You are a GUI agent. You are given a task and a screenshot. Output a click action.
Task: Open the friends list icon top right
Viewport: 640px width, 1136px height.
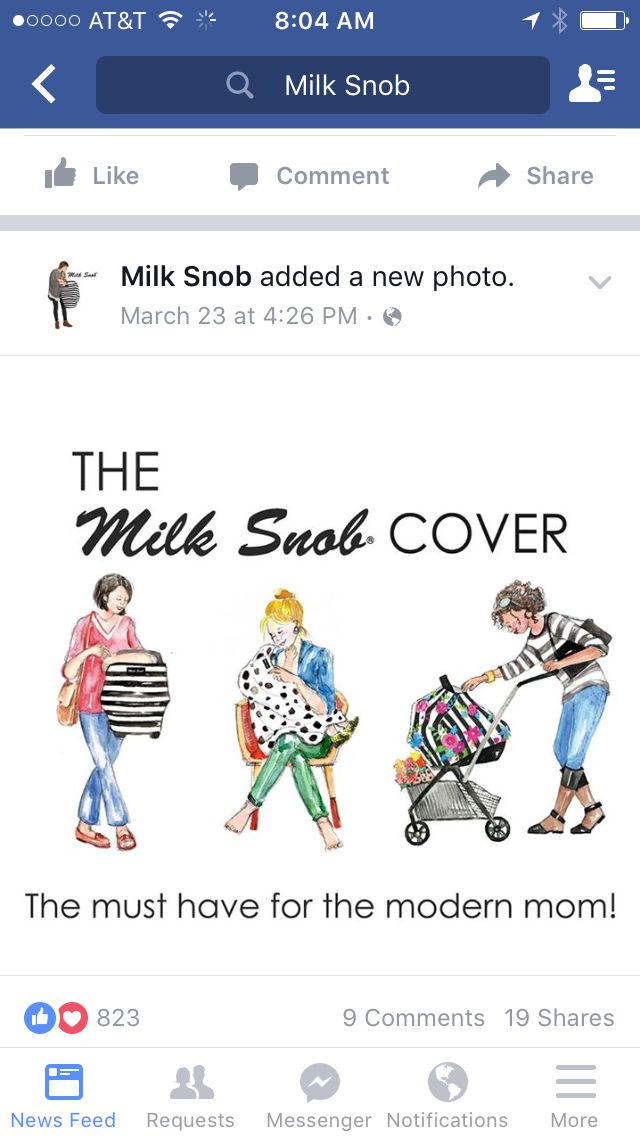click(x=592, y=84)
